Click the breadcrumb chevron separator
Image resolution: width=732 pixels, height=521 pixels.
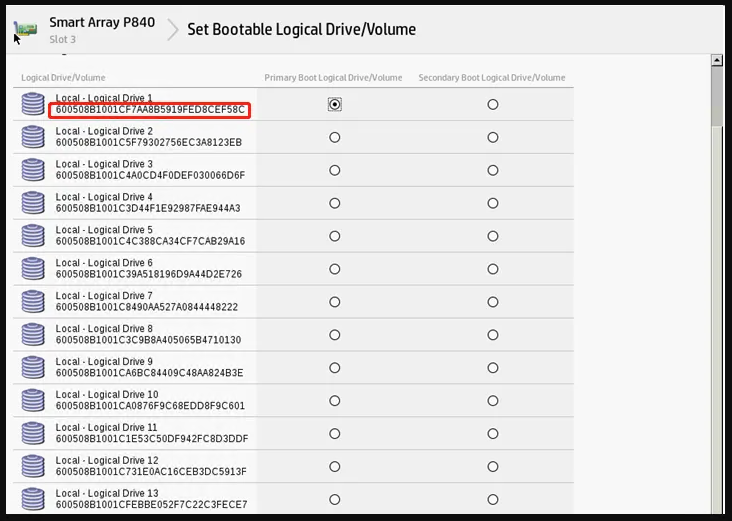point(173,30)
